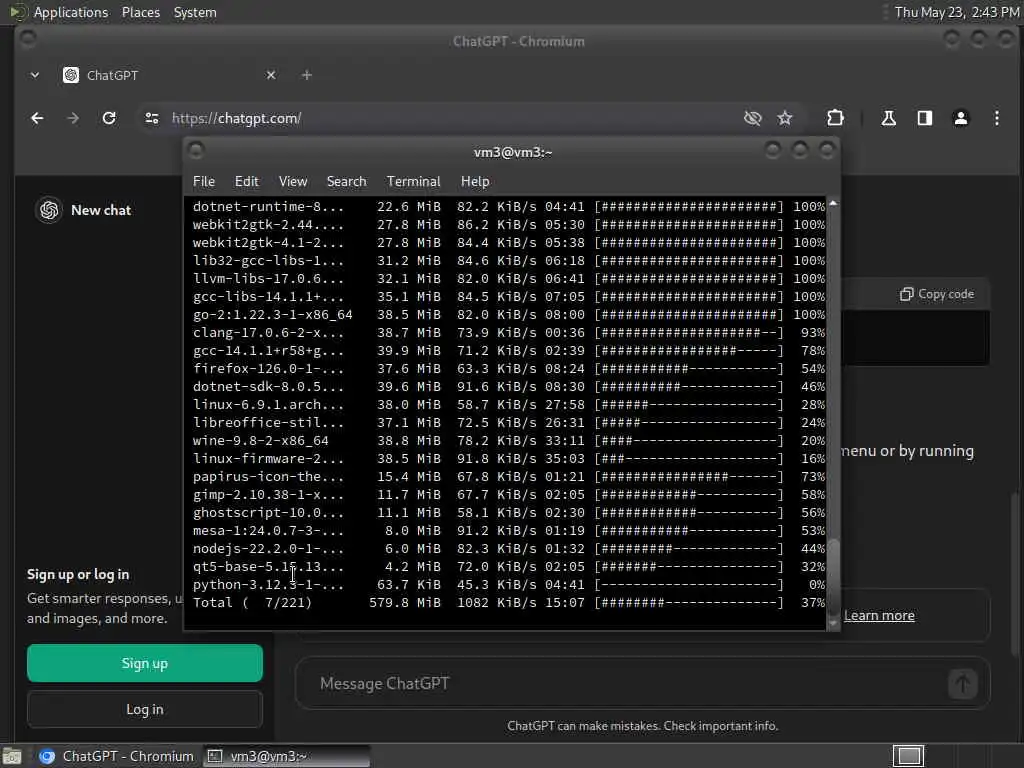Click the wine-9.8-2-x86_64 package line
The width and height of the screenshot is (1024, 768).
click(x=508, y=441)
